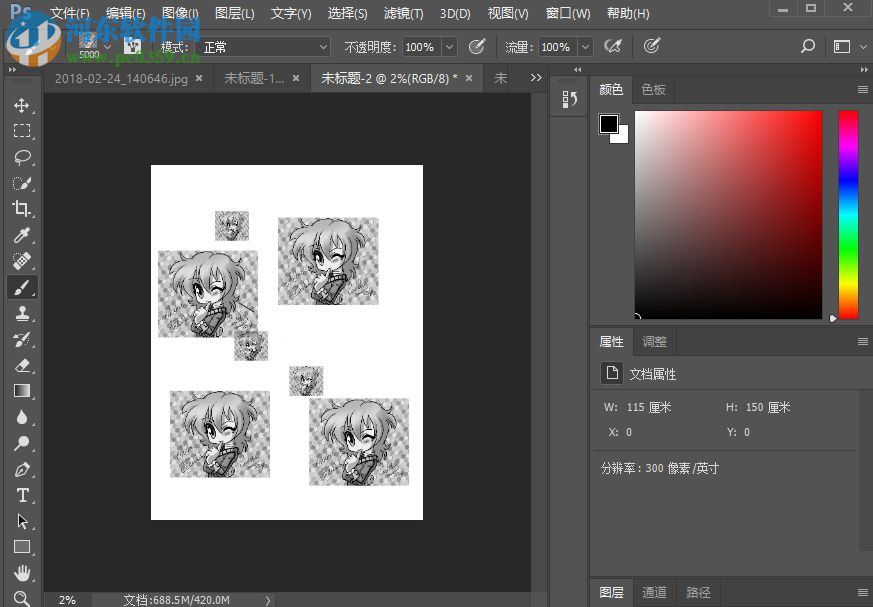Select the Lasso tool
873x607 pixels.
[22, 157]
